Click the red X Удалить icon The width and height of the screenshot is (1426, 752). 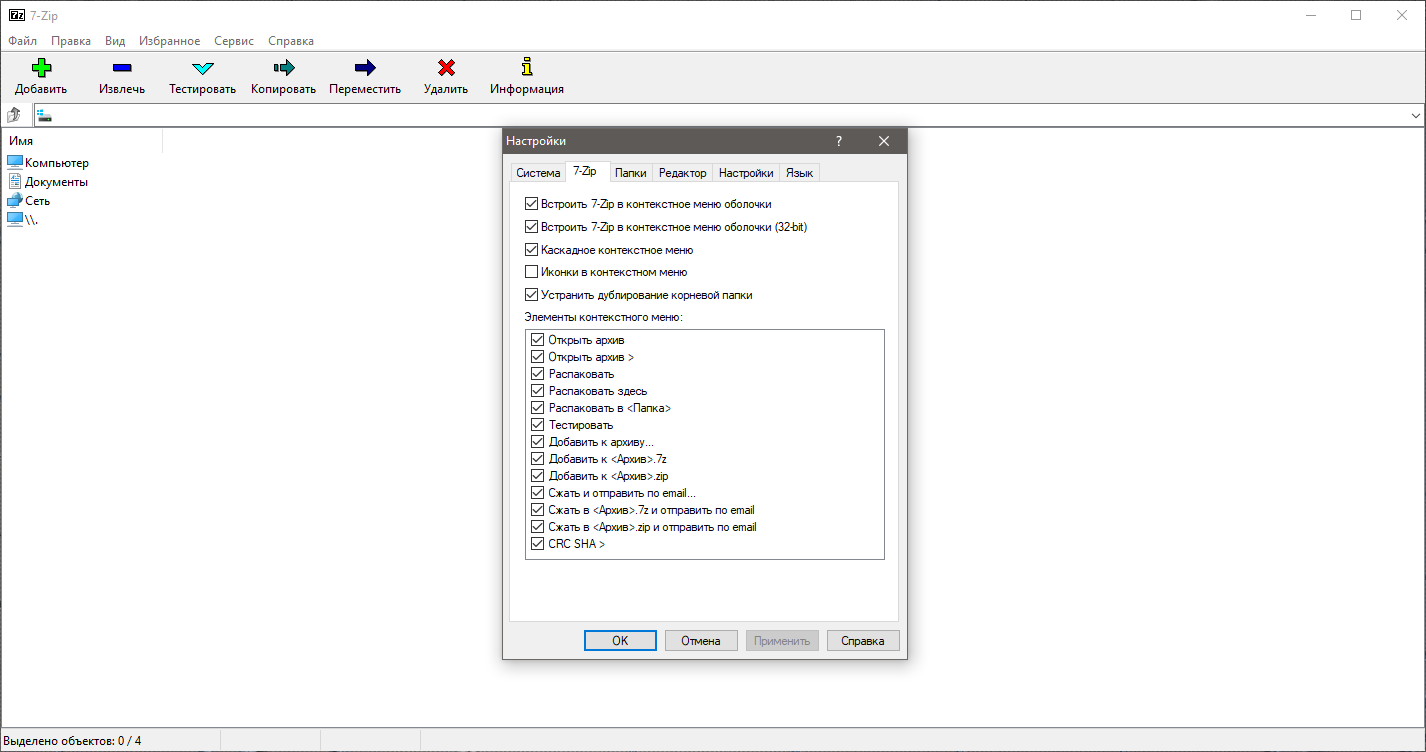(446, 68)
